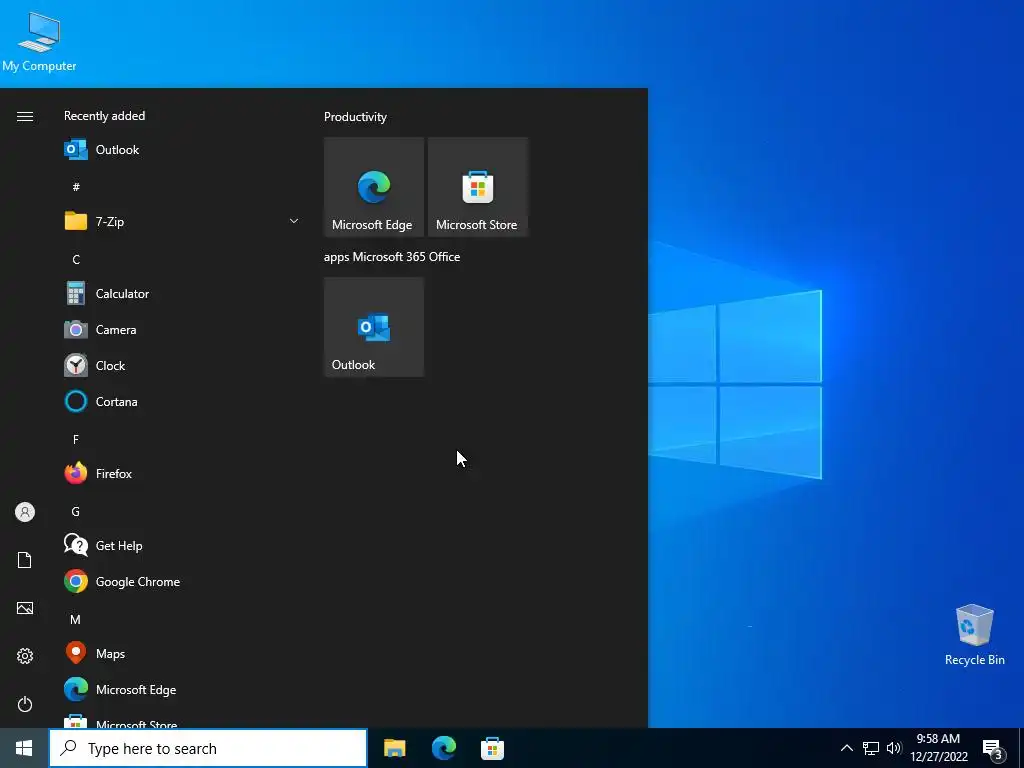
Task: Expand the Start menu hamburger button
Action: tap(25, 117)
